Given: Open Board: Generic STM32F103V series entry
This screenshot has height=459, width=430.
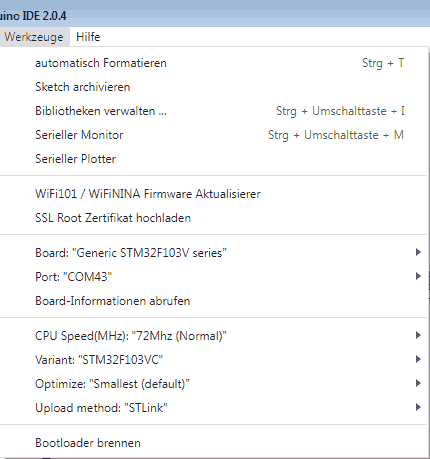Looking at the screenshot, I should [x=213, y=253].
